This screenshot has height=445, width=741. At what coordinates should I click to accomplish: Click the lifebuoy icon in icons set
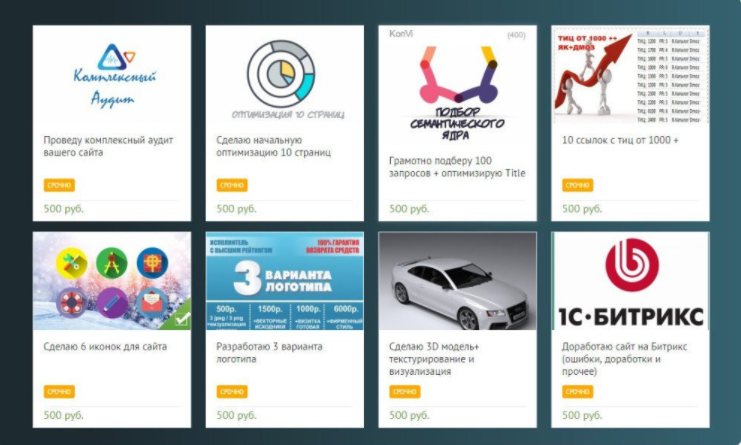[x=71, y=302]
